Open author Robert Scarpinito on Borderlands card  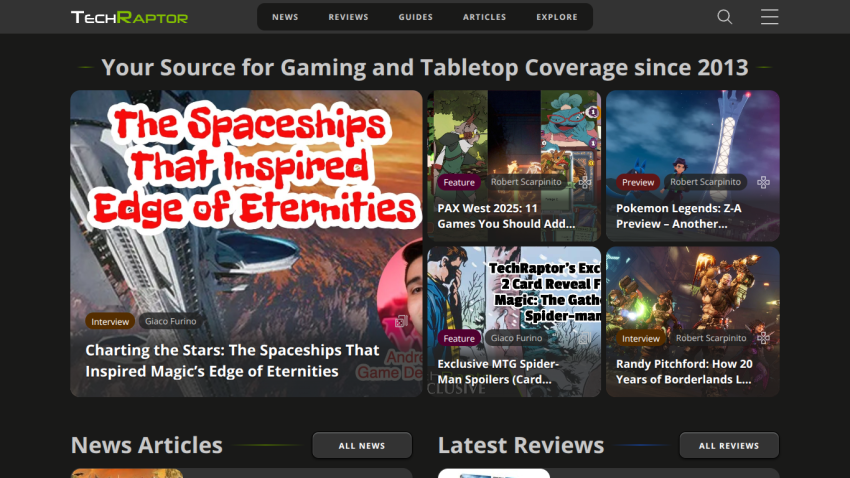pos(711,338)
